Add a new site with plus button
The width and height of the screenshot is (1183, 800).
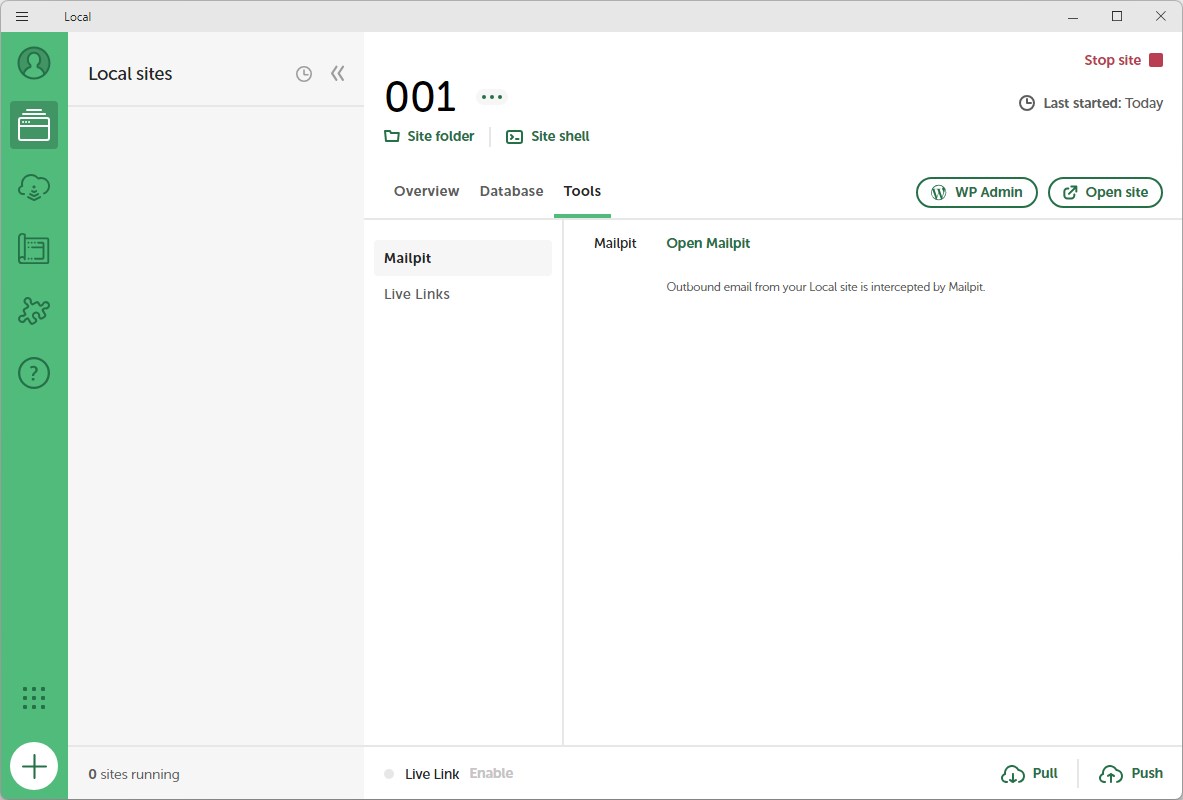pyautogui.click(x=34, y=767)
